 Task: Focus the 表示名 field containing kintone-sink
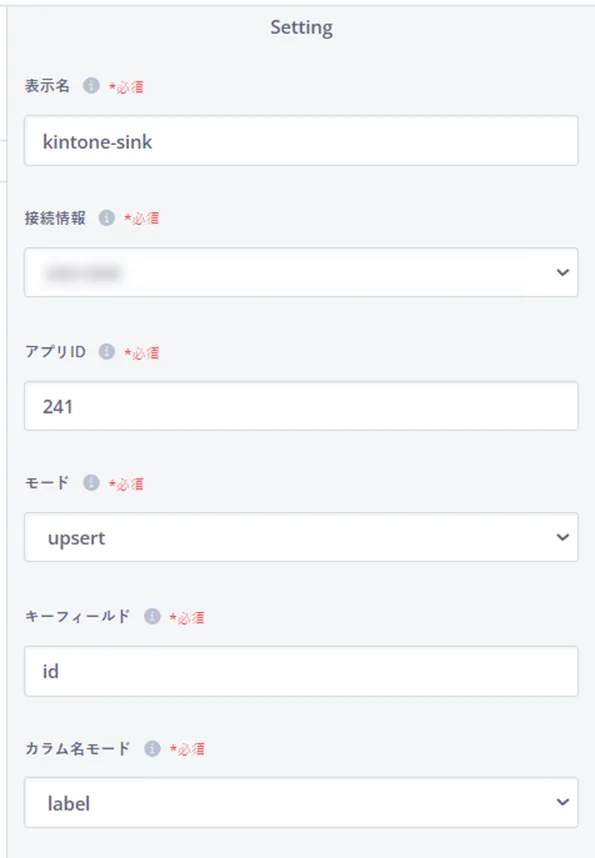pos(301,141)
